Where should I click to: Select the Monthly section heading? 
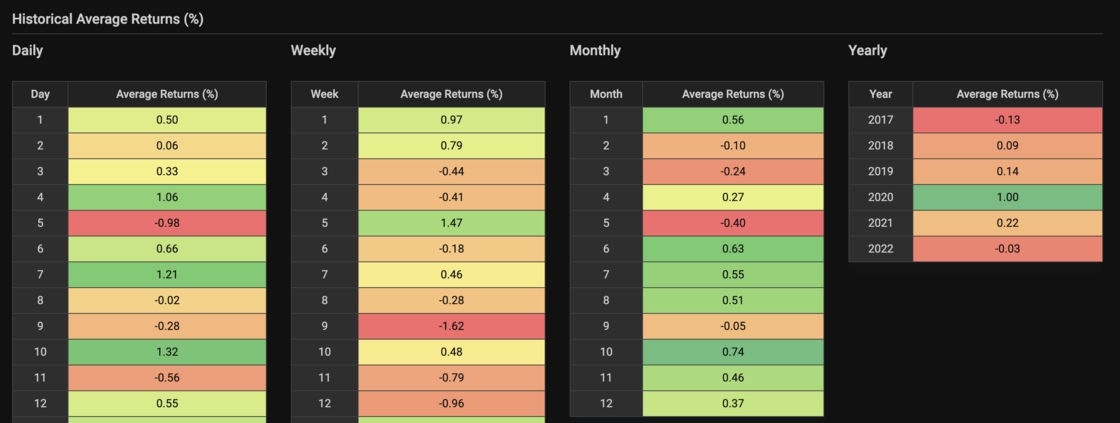pyautogui.click(x=595, y=50)
